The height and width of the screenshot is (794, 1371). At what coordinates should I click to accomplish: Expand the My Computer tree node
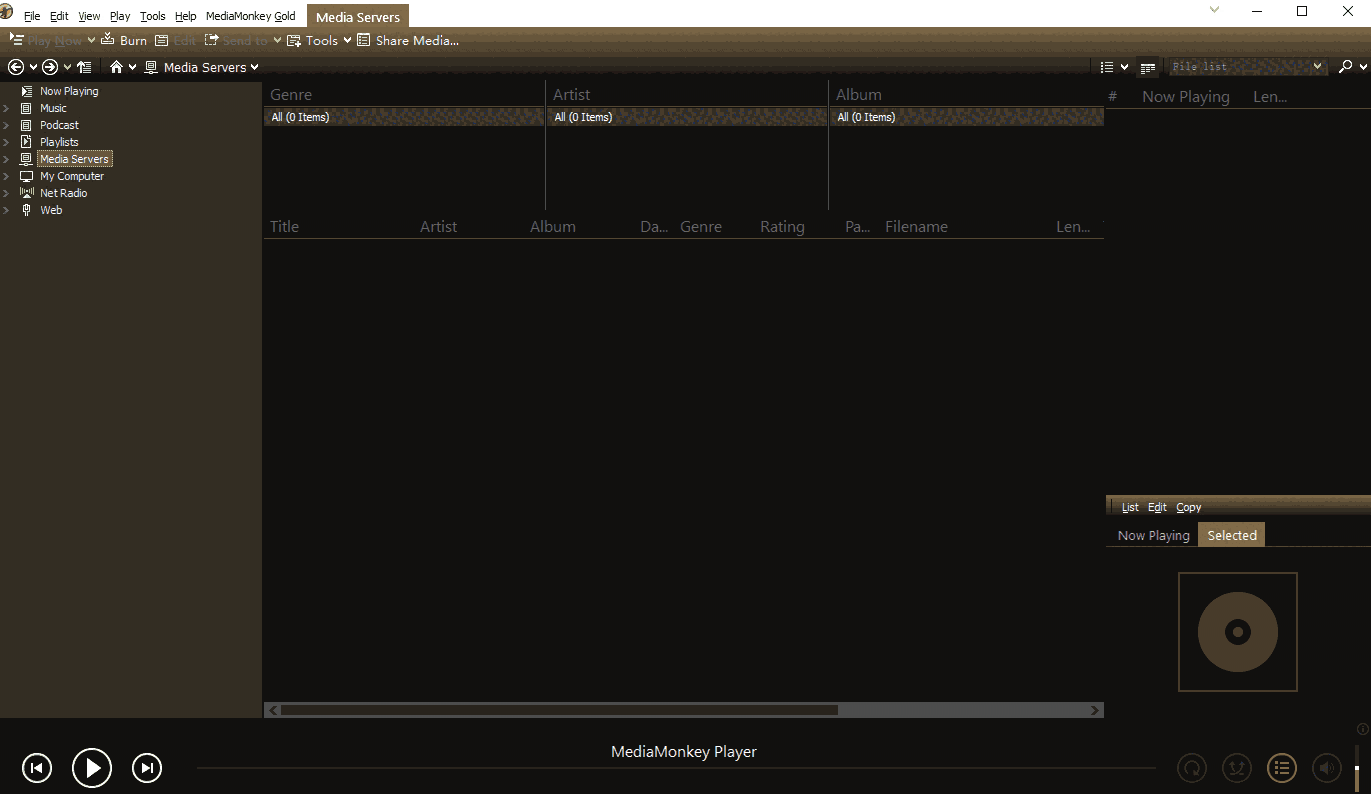coord(6,176)
